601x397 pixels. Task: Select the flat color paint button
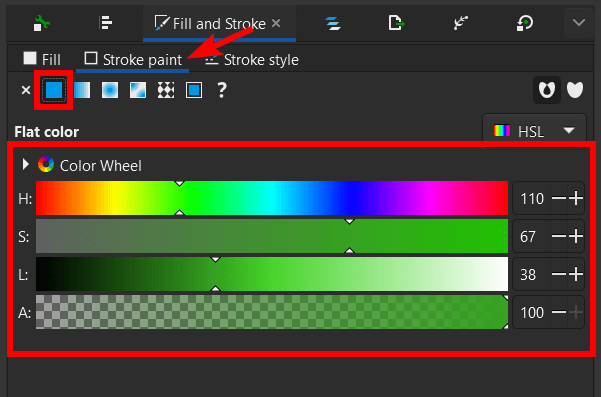[54, 90]
